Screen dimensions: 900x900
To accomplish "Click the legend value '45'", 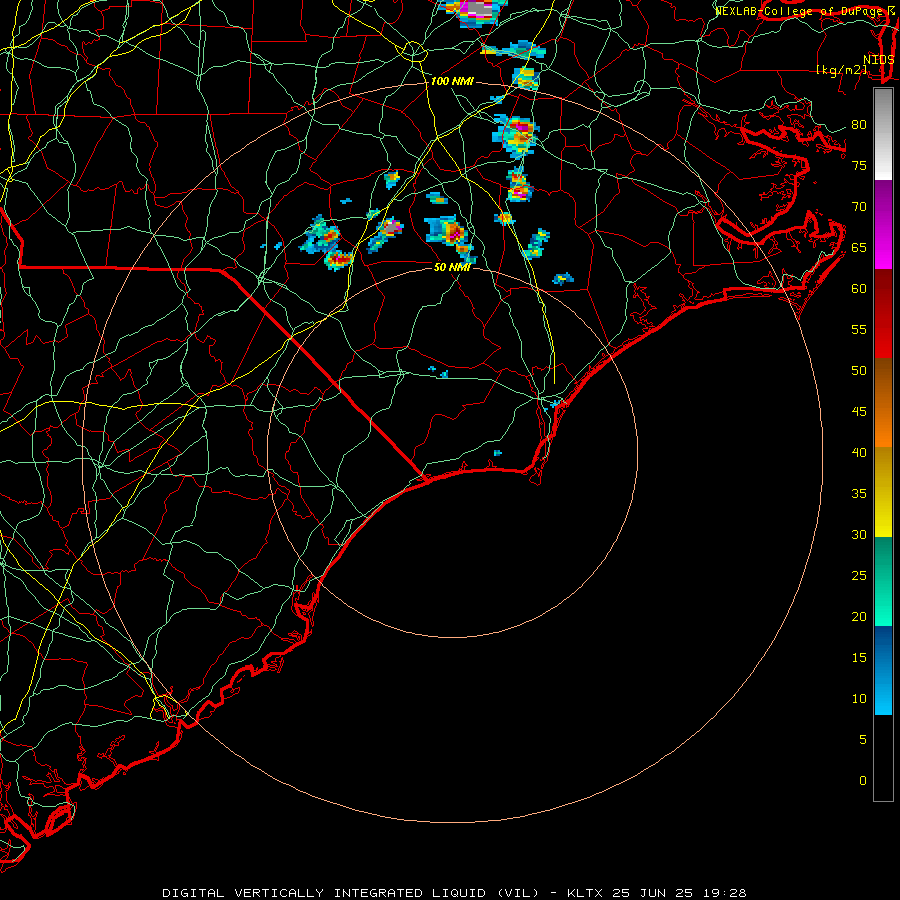I will click(x=859, y=412).
